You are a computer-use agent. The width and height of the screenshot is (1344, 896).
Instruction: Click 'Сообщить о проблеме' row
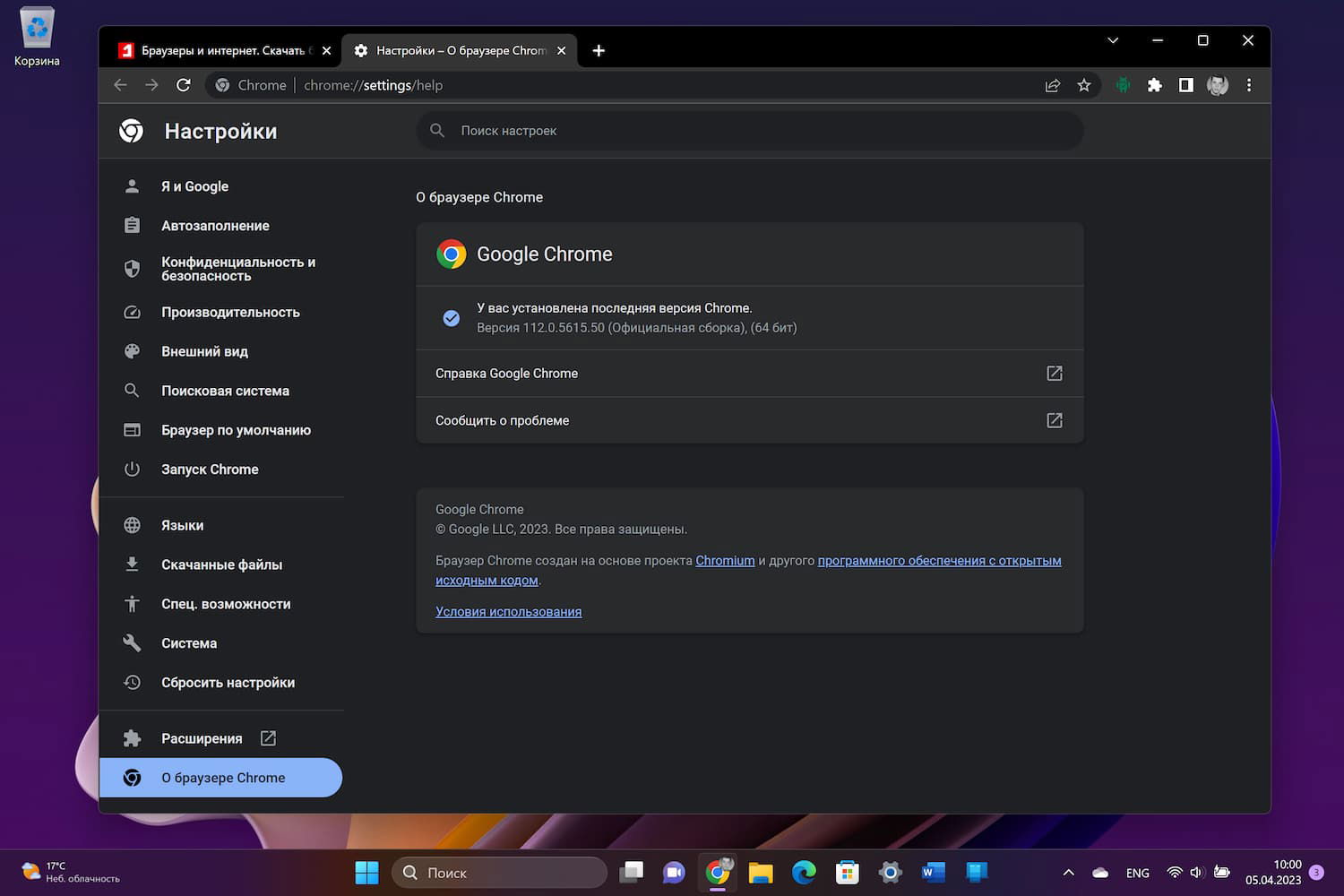750,420
